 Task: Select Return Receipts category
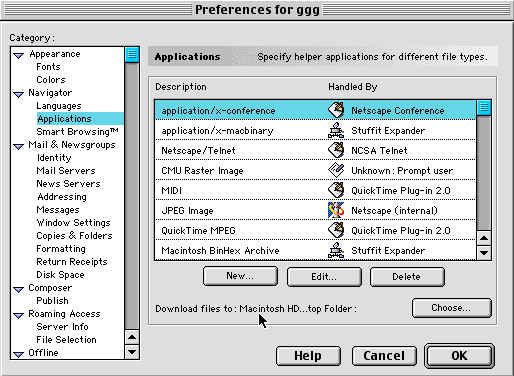click(x=72, y=262)
